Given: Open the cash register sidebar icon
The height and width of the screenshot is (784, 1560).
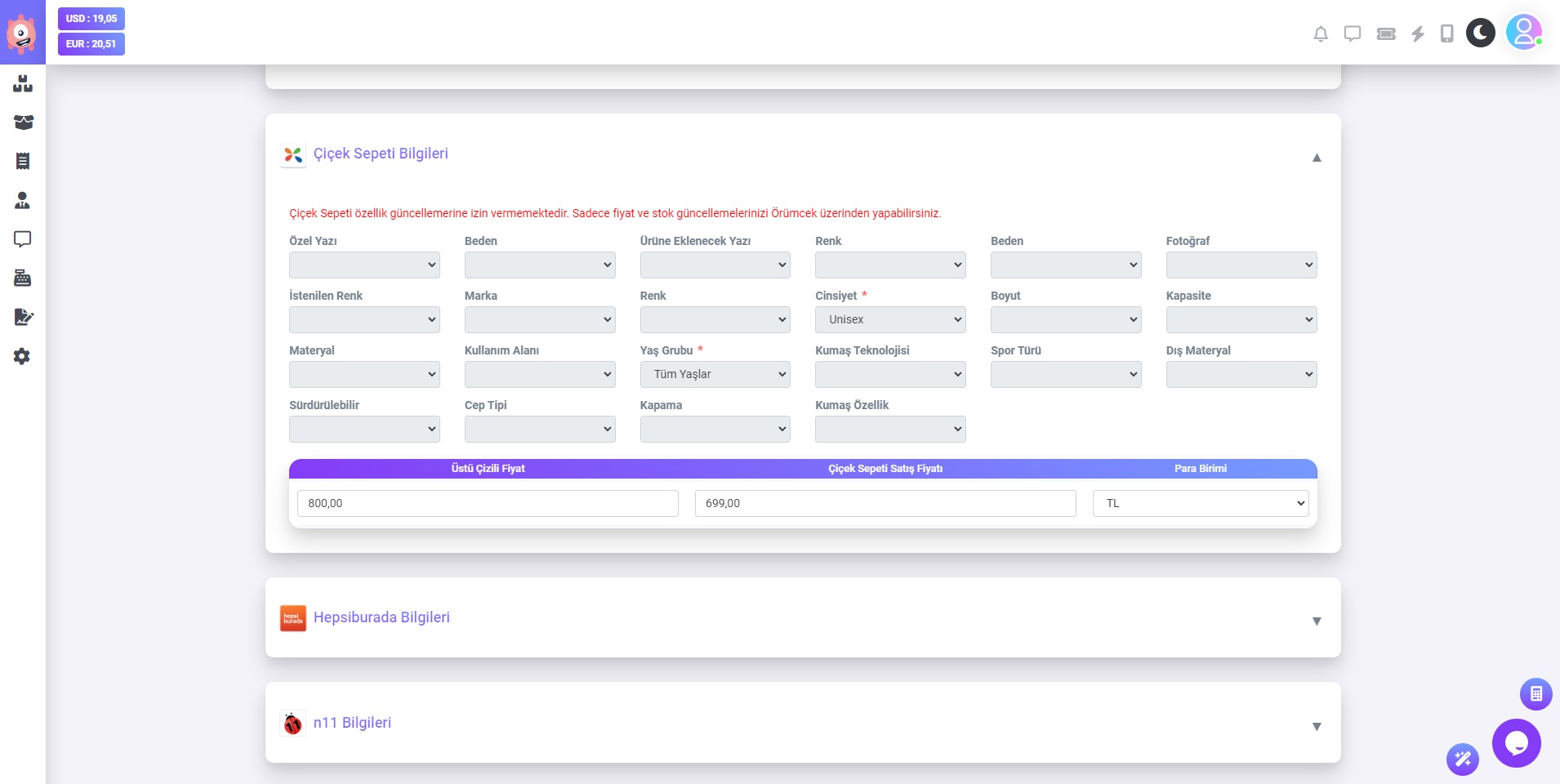Looking at the screenshot, I should tap(23, 278).
